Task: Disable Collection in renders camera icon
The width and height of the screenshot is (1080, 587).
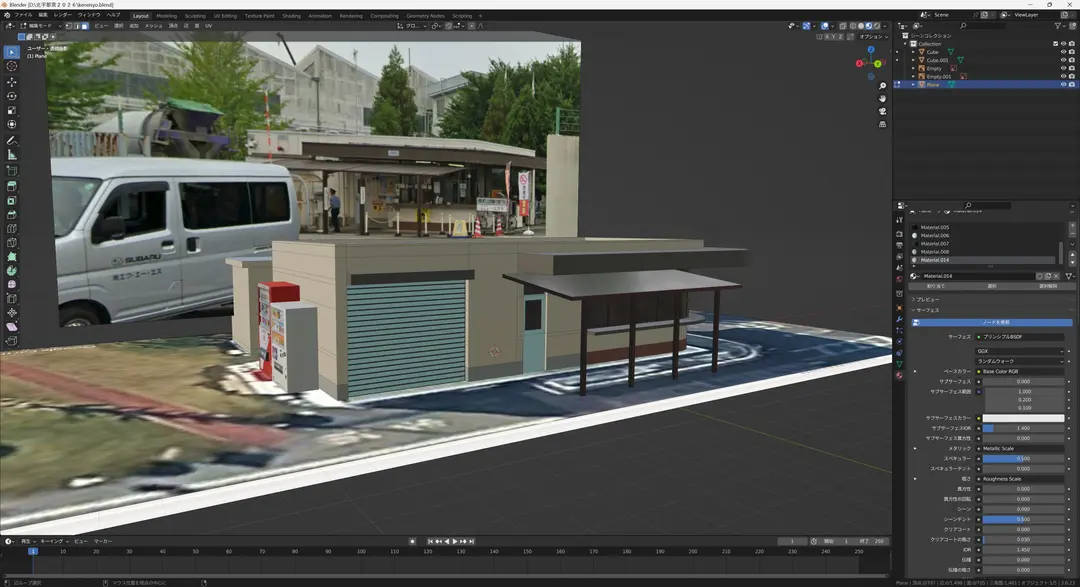Action: tap(1072, 43)
